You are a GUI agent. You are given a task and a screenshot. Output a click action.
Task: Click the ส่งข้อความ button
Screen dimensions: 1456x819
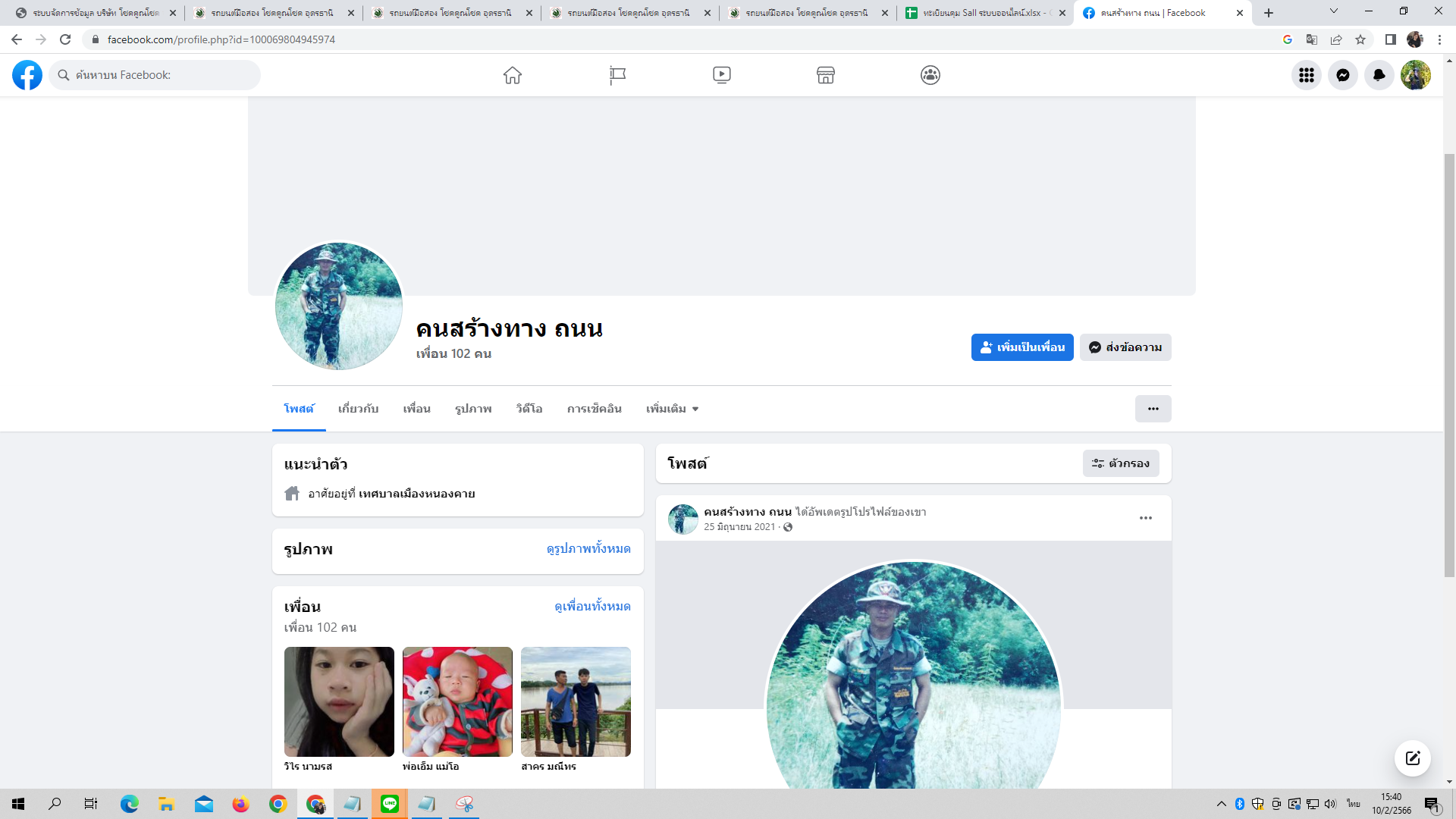(x=1125, y=347)
